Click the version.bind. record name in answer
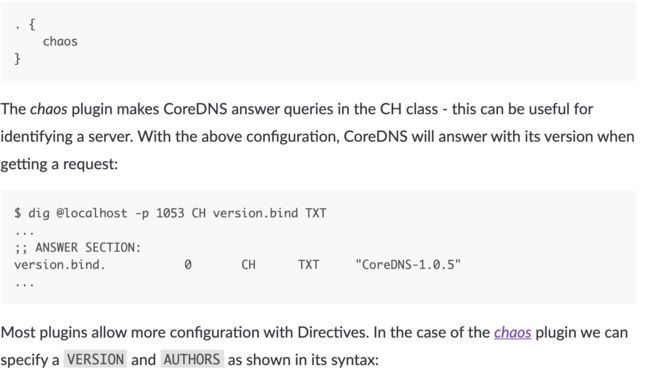 [60, 264]
